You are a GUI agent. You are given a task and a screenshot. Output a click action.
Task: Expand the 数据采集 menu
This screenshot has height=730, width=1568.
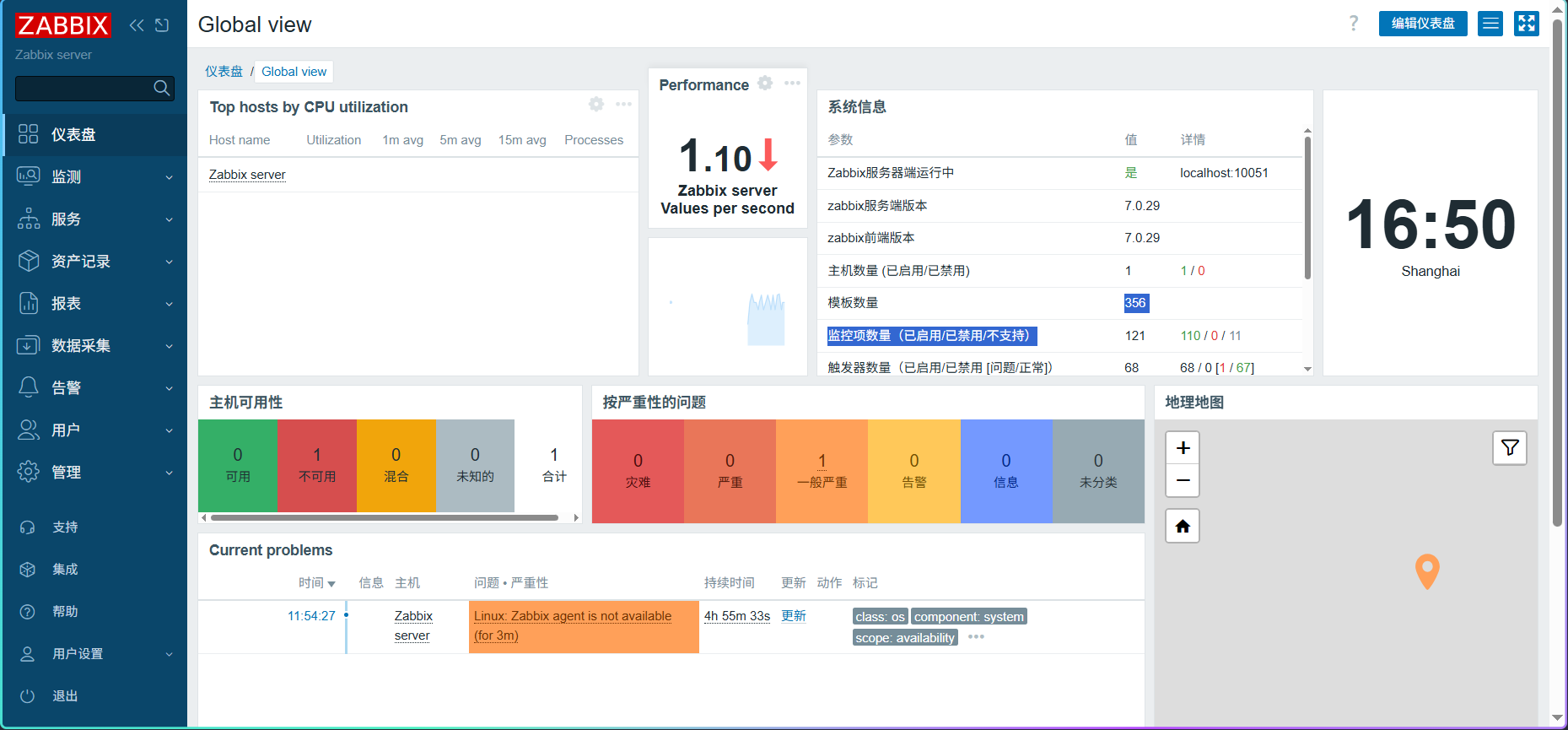coord(94,345)
